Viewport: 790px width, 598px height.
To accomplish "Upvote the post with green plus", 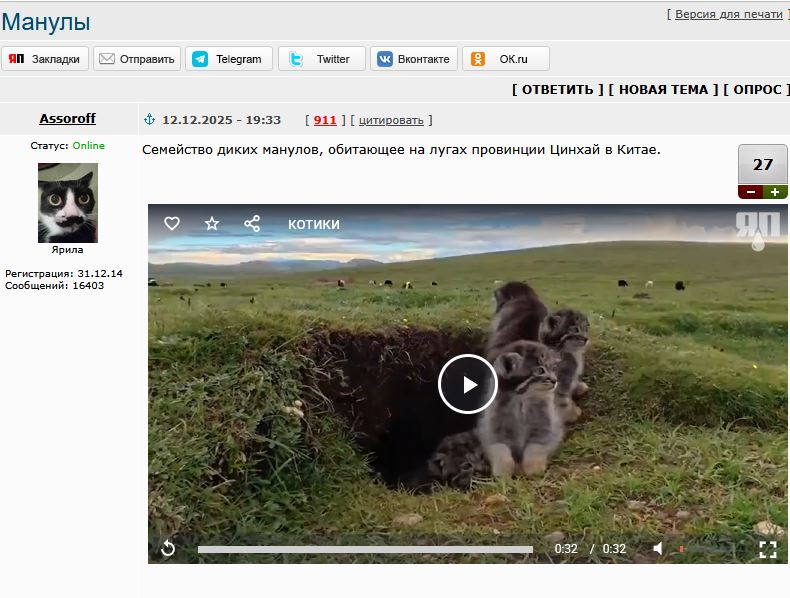I will (x=775, y=192).
